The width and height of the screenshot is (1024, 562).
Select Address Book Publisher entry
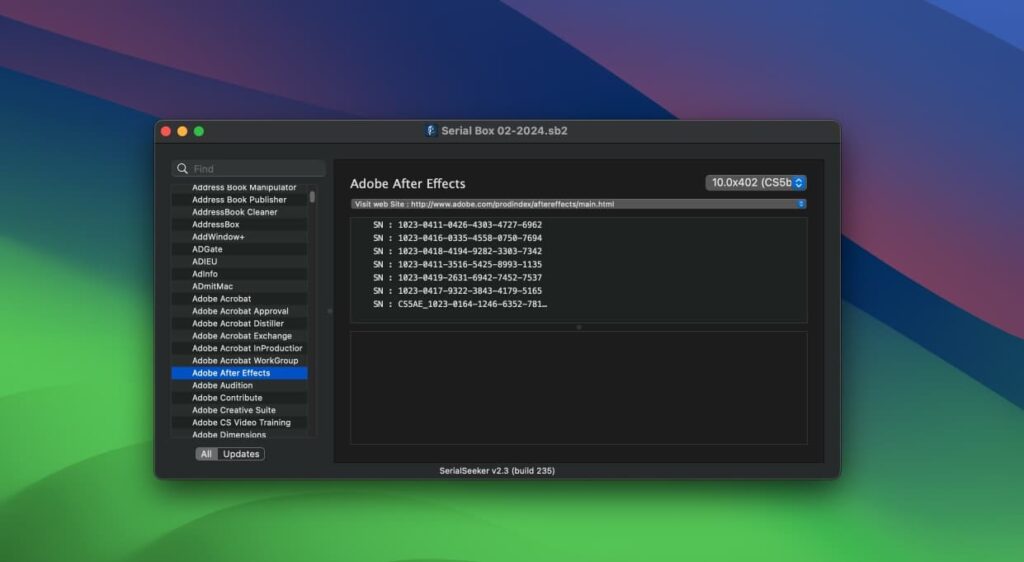point(239,200)
